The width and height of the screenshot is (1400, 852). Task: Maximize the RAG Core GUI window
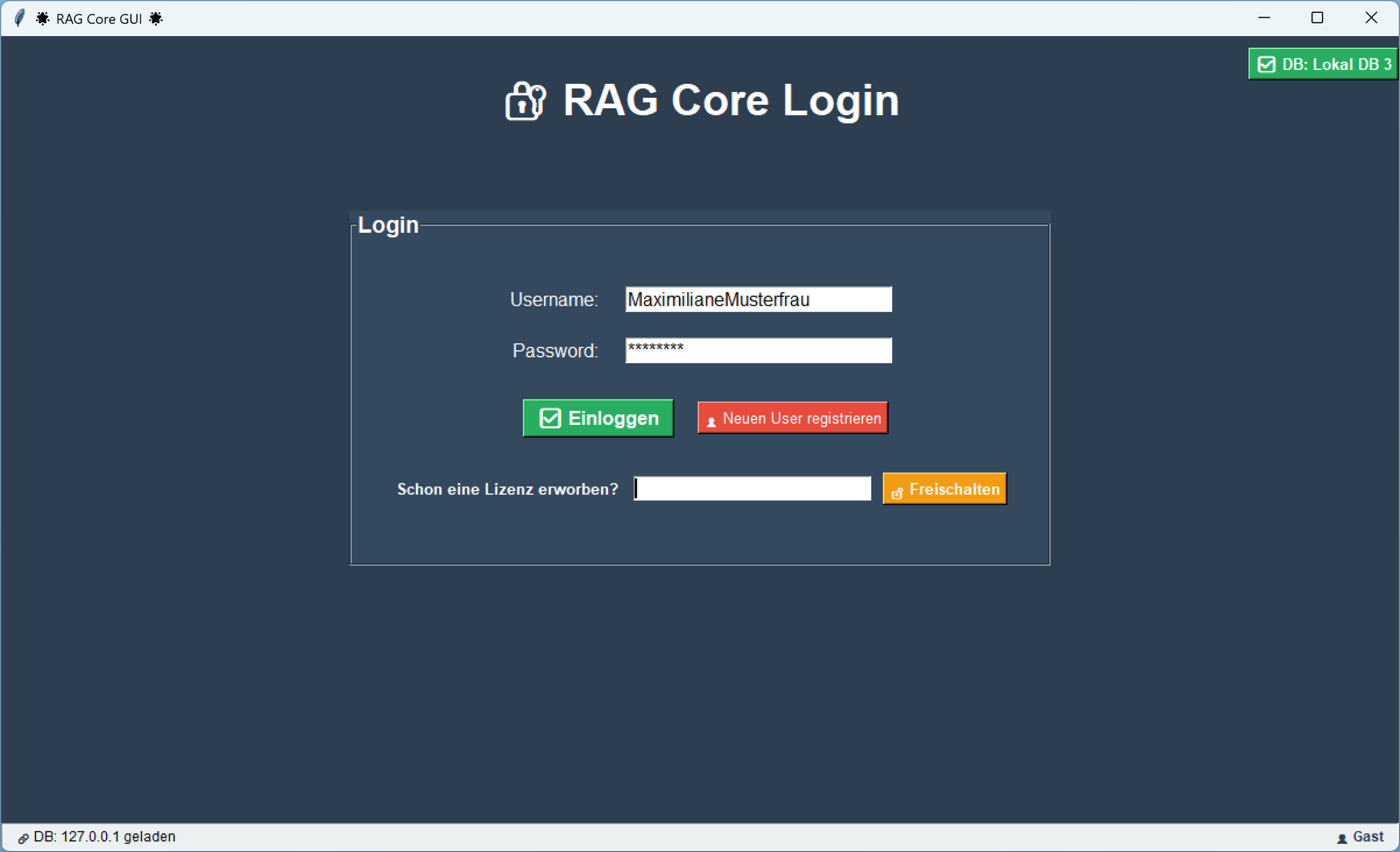tap(1317, 18)
